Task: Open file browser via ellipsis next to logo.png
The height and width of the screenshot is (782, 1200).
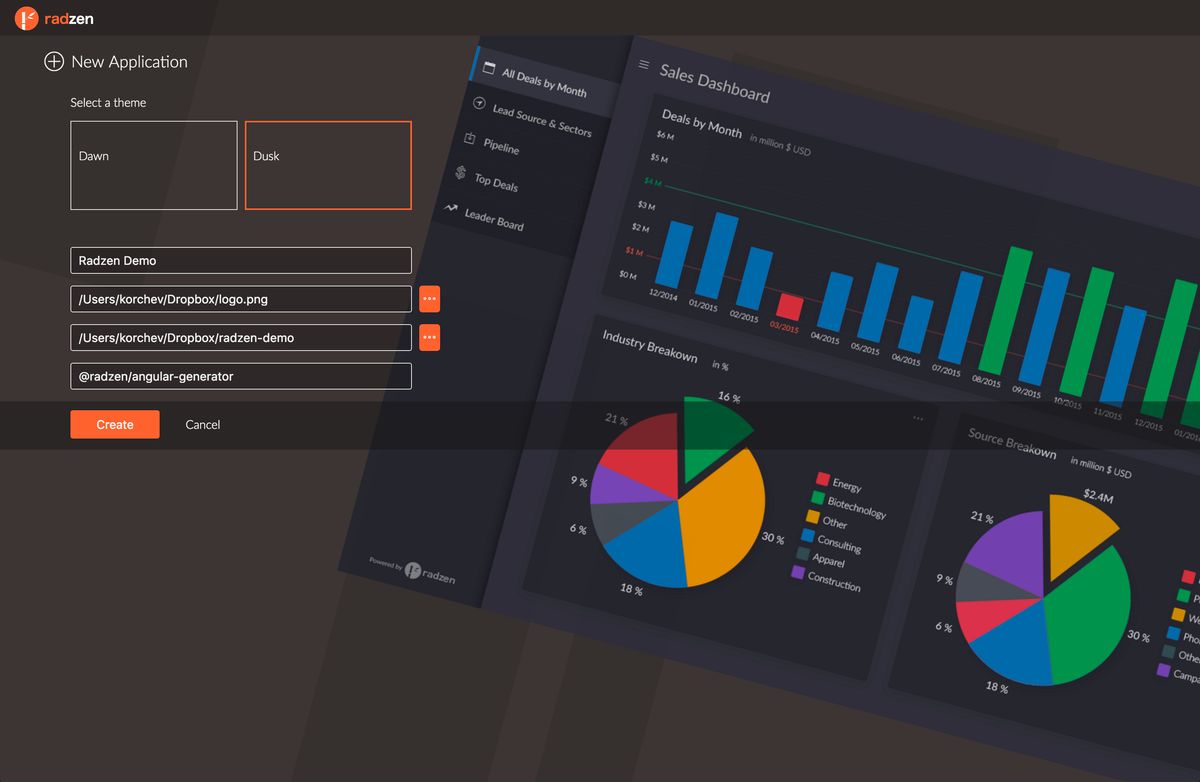Action: (x=429, y=298)
